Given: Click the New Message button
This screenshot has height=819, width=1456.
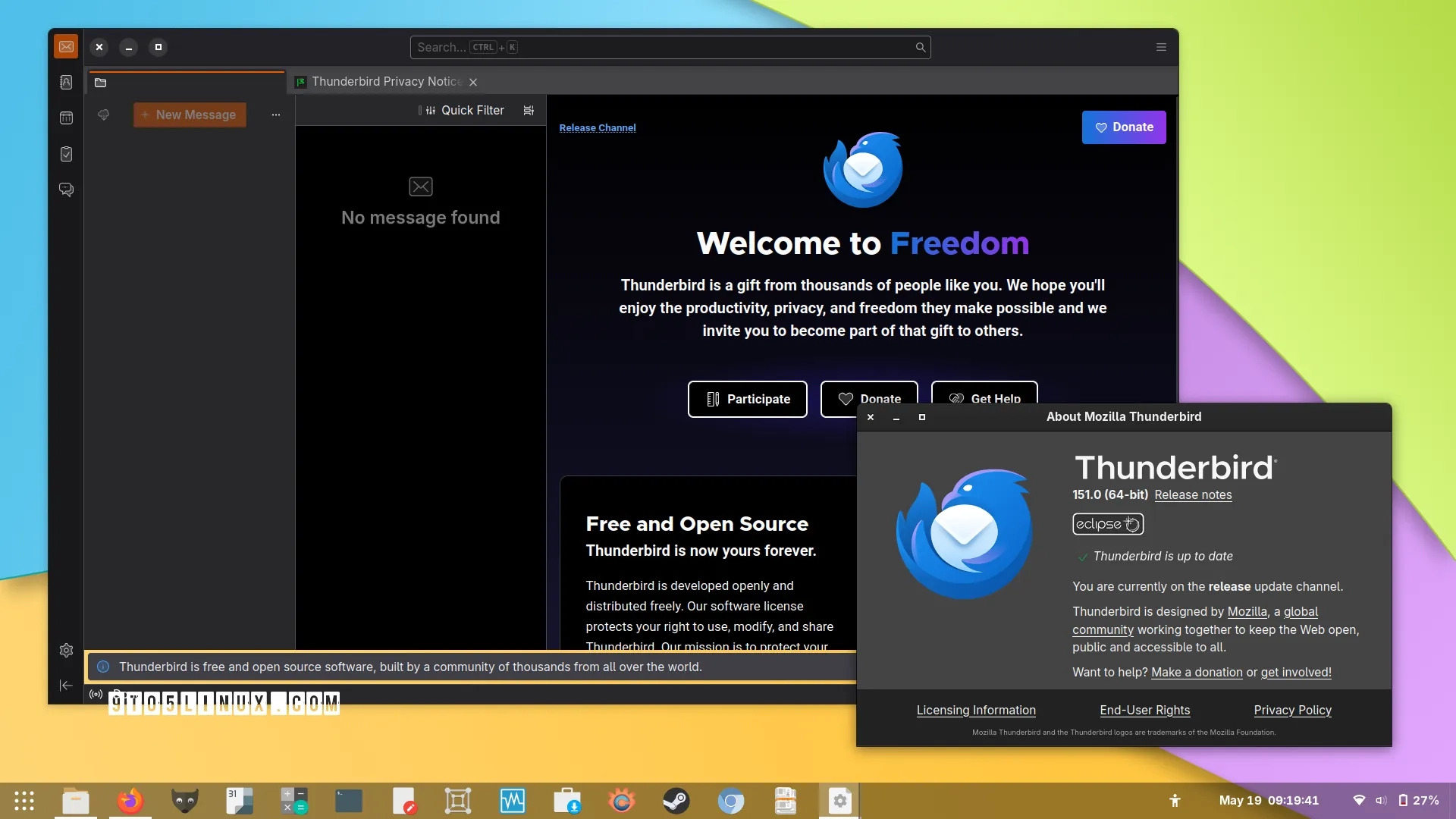Looking at the screenshot, I should 190,115.
